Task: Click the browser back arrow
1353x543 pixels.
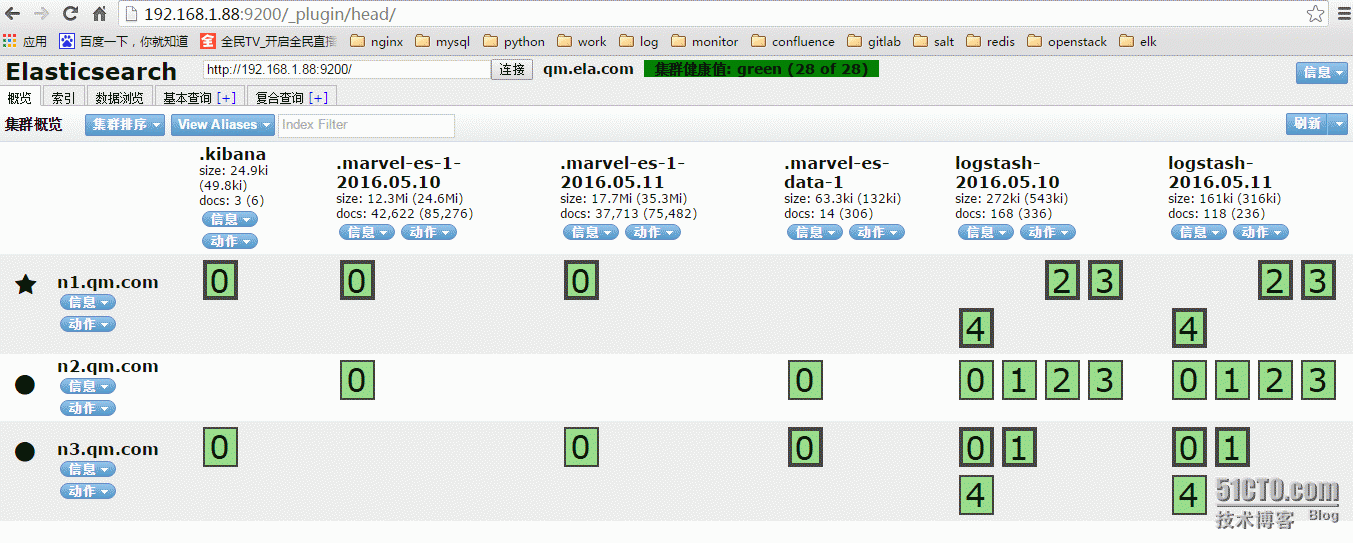Action: (14, 14)
